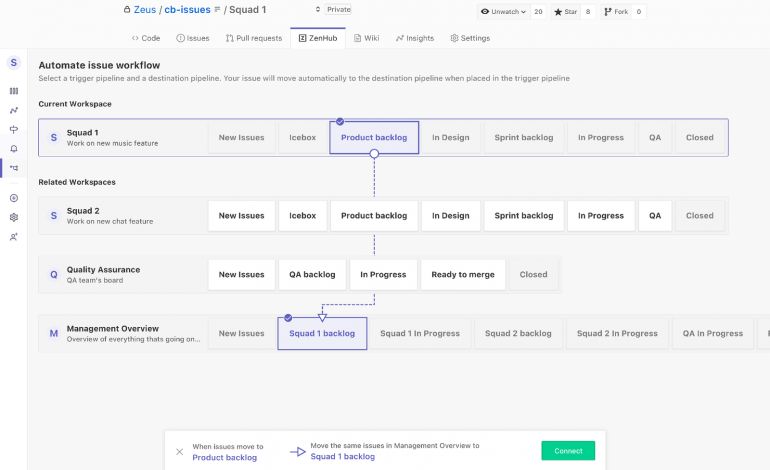Click the Zeus owner link
Screen dimensions: 770x470
[x=144, y=9]
